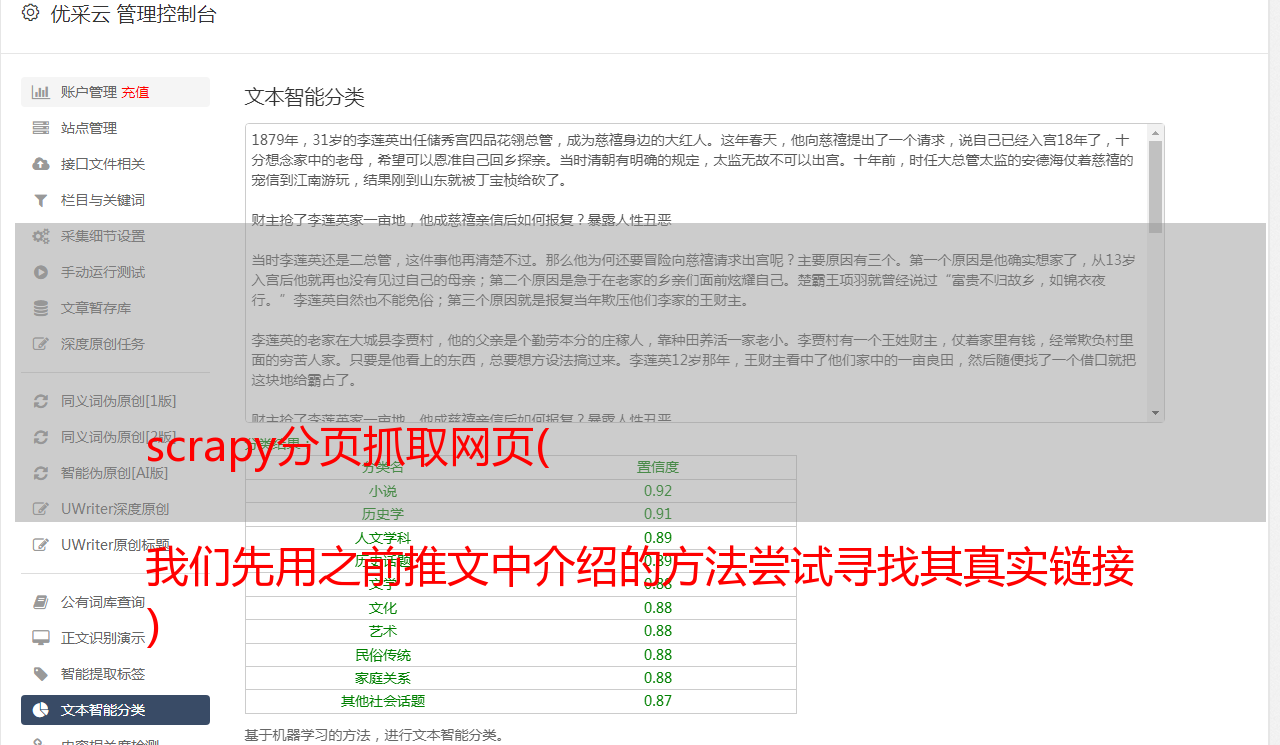The image size is (1280, 745).
Task: Click the database icon for 文章暂存库
Action: 41,308
